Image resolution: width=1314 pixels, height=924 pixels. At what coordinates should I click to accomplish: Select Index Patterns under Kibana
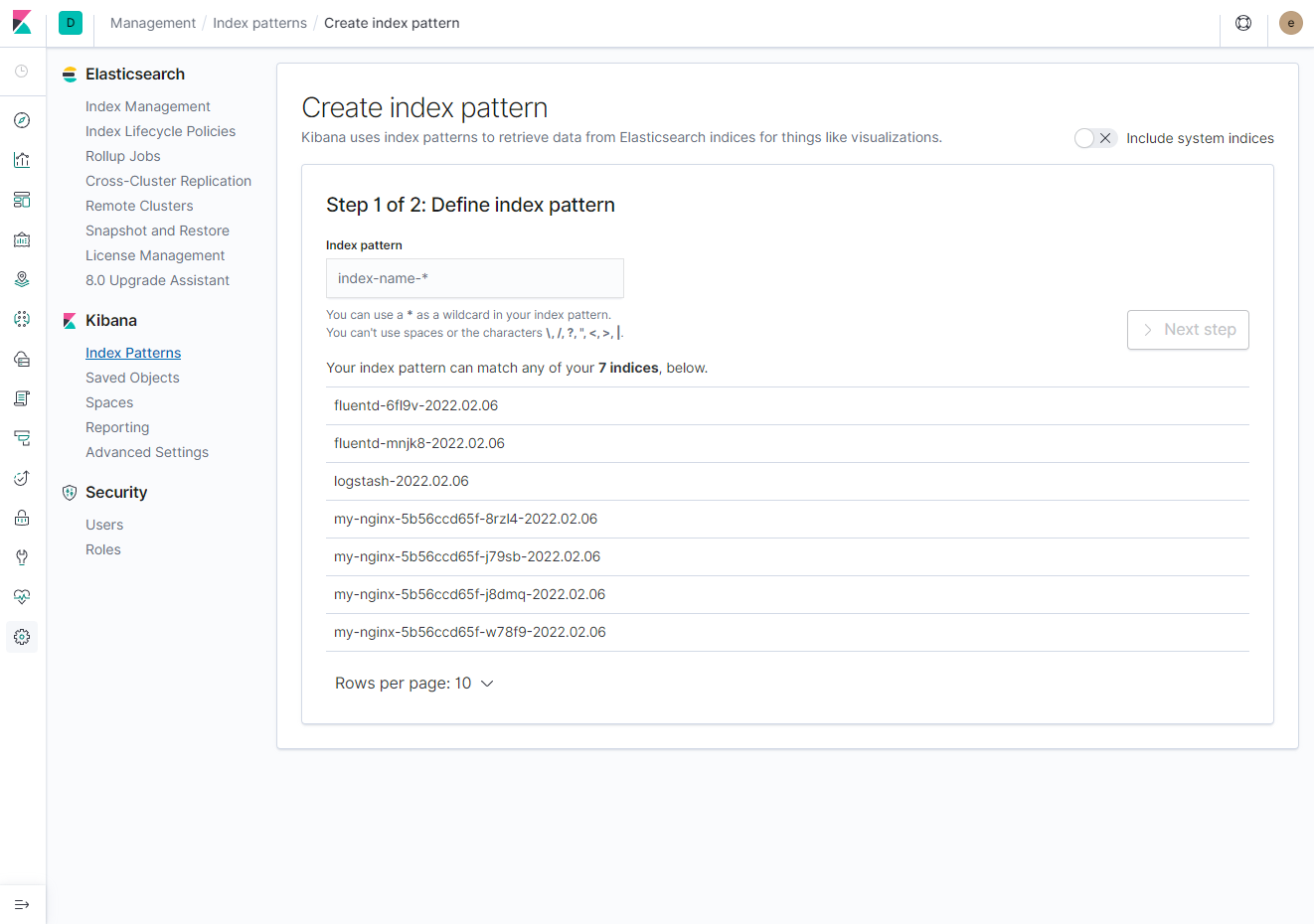point(133,353)
